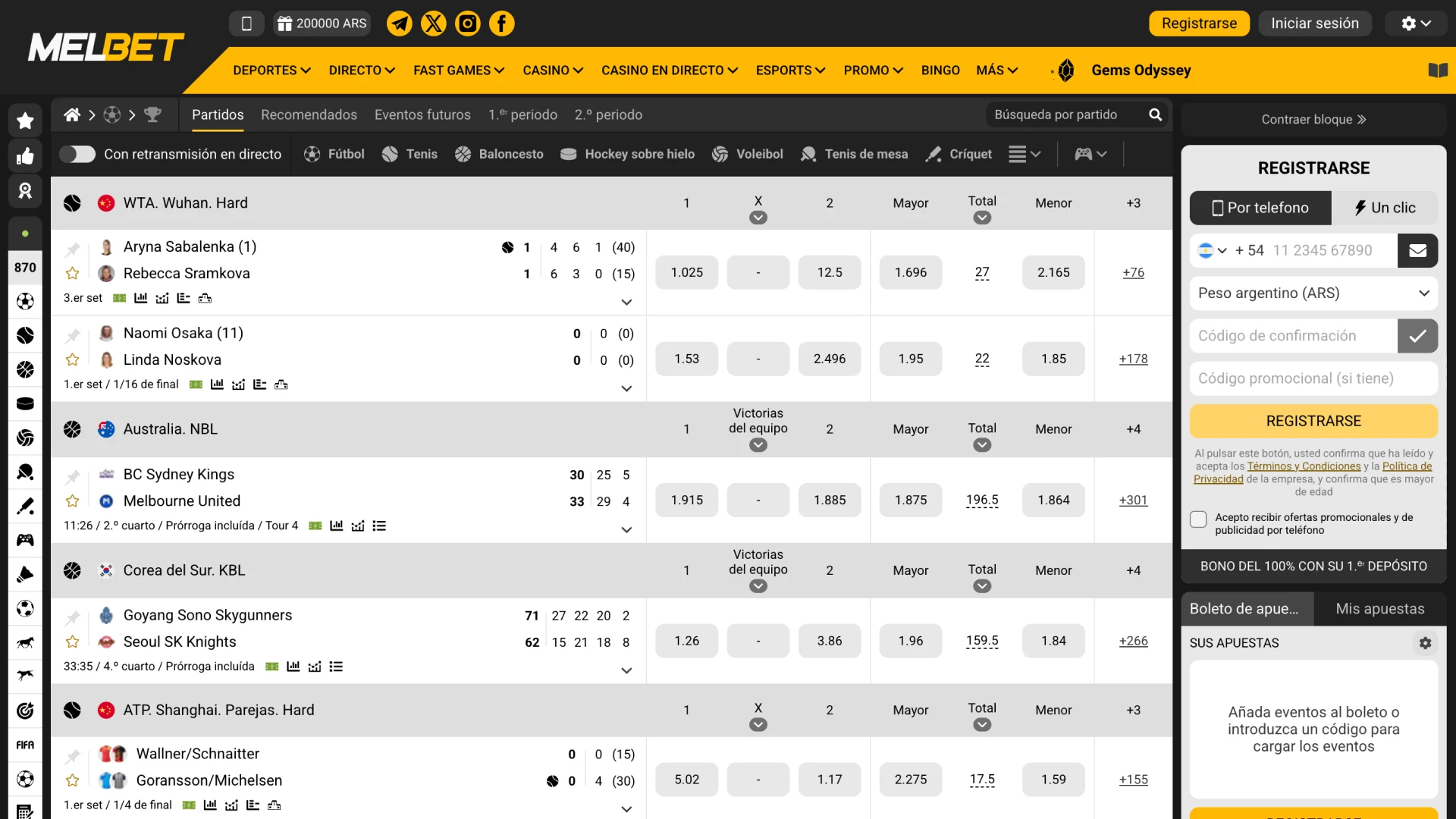Open live tracker pitch view for Sabalenka match
Viewport: 1456px width, 819px height.
[x=118, y=298]
